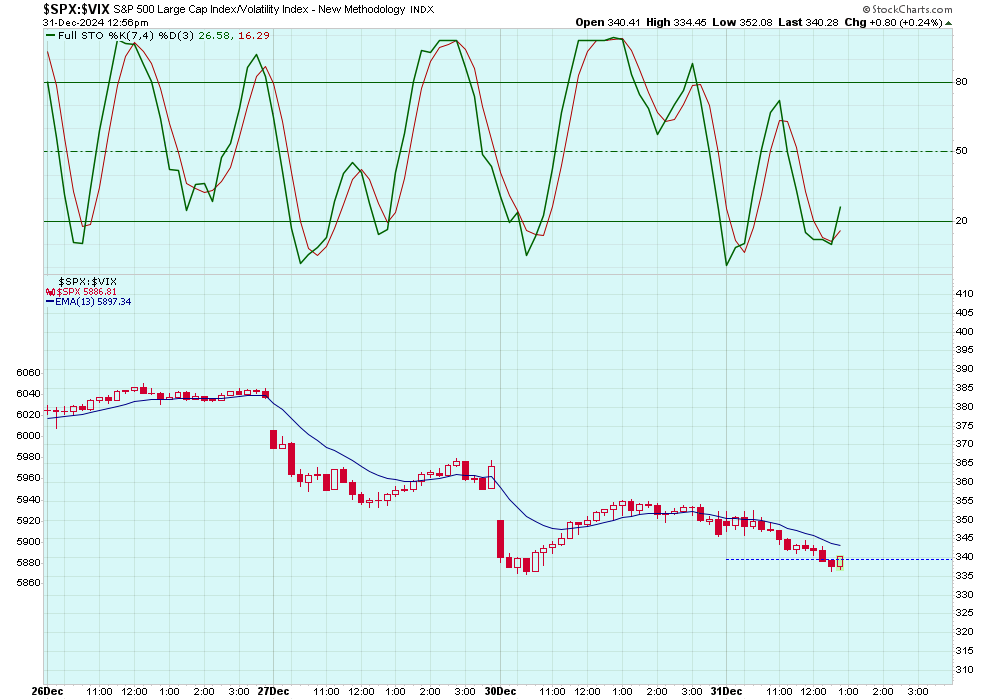
Task: Click the 6060 left axis price label
Action: [28, 373]
